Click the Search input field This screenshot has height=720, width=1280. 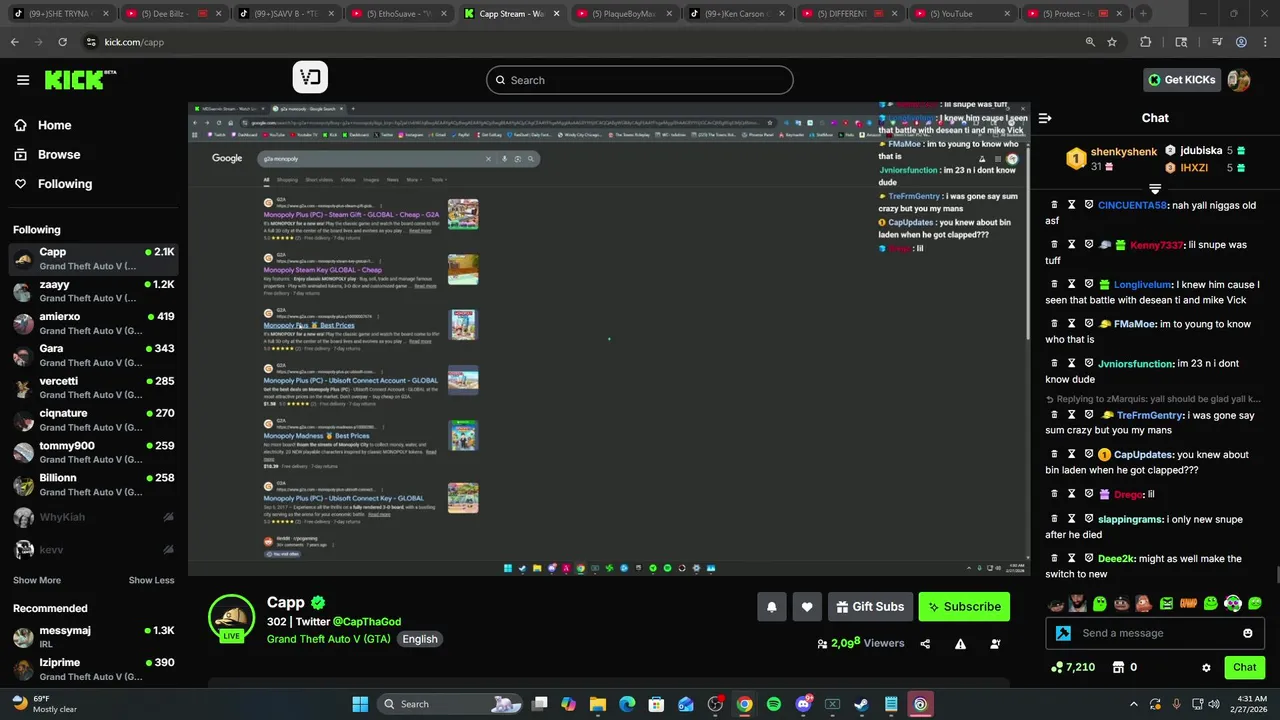(640, 80)
